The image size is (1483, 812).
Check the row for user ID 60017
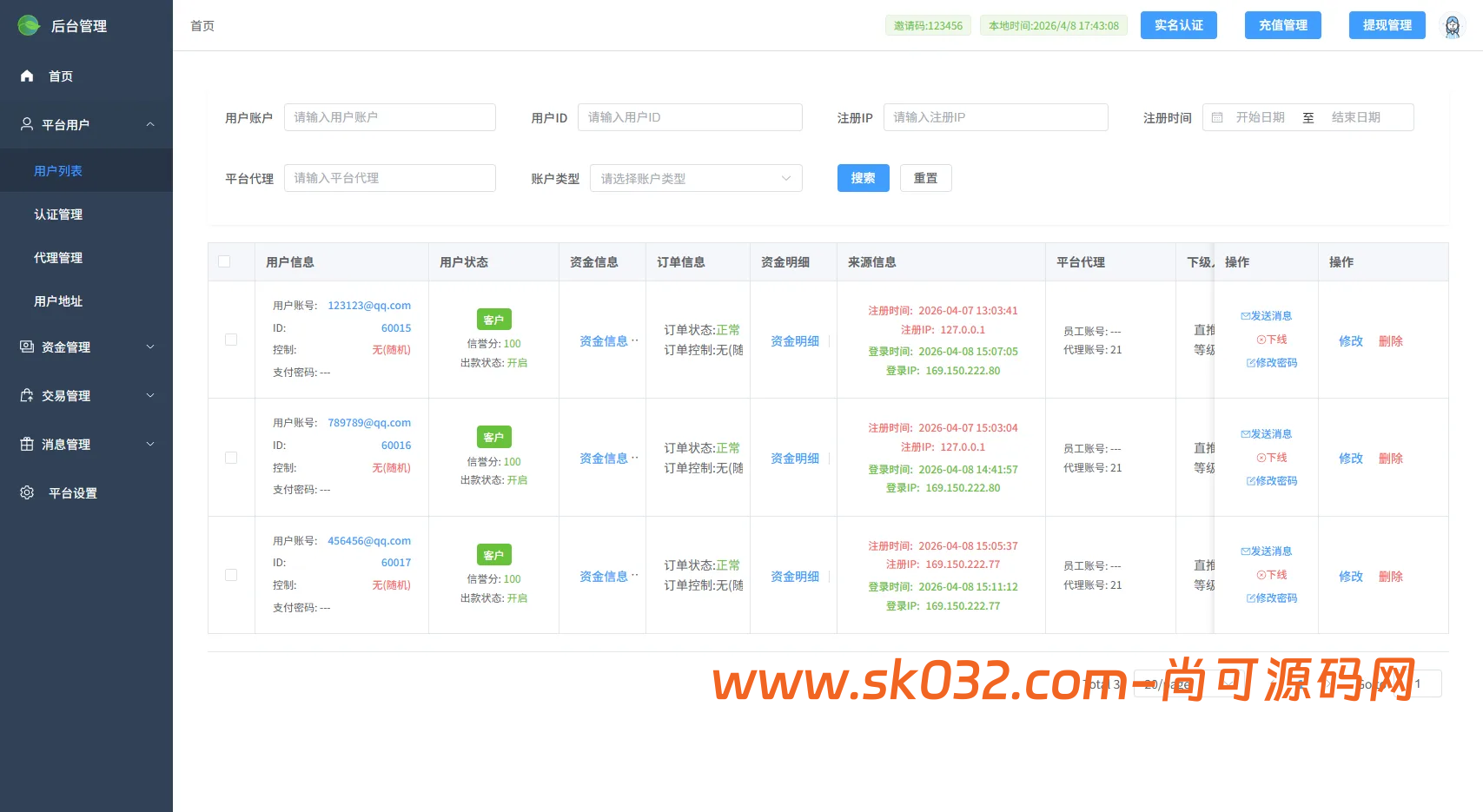231,575
